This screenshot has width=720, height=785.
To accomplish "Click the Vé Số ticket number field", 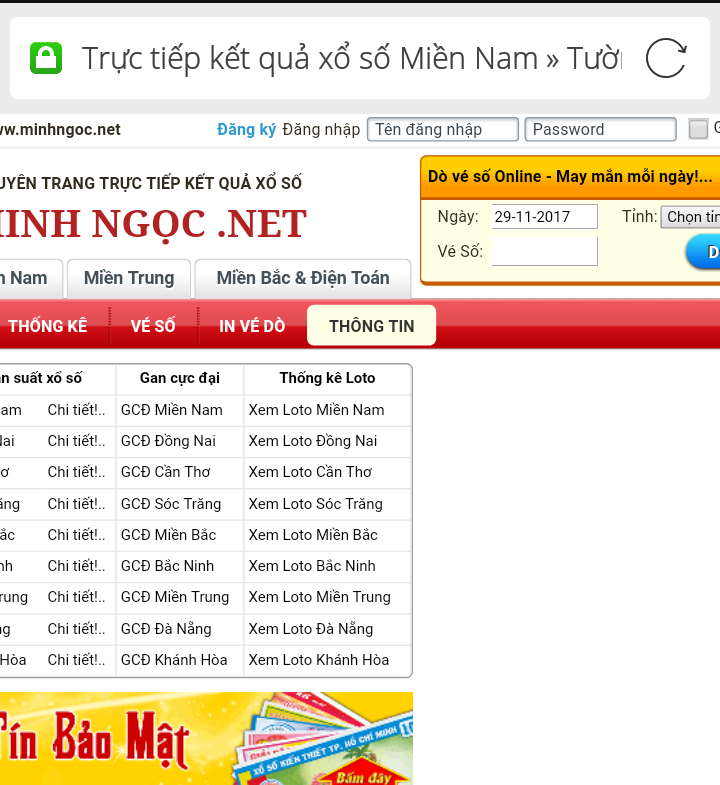I will [544, 251].
